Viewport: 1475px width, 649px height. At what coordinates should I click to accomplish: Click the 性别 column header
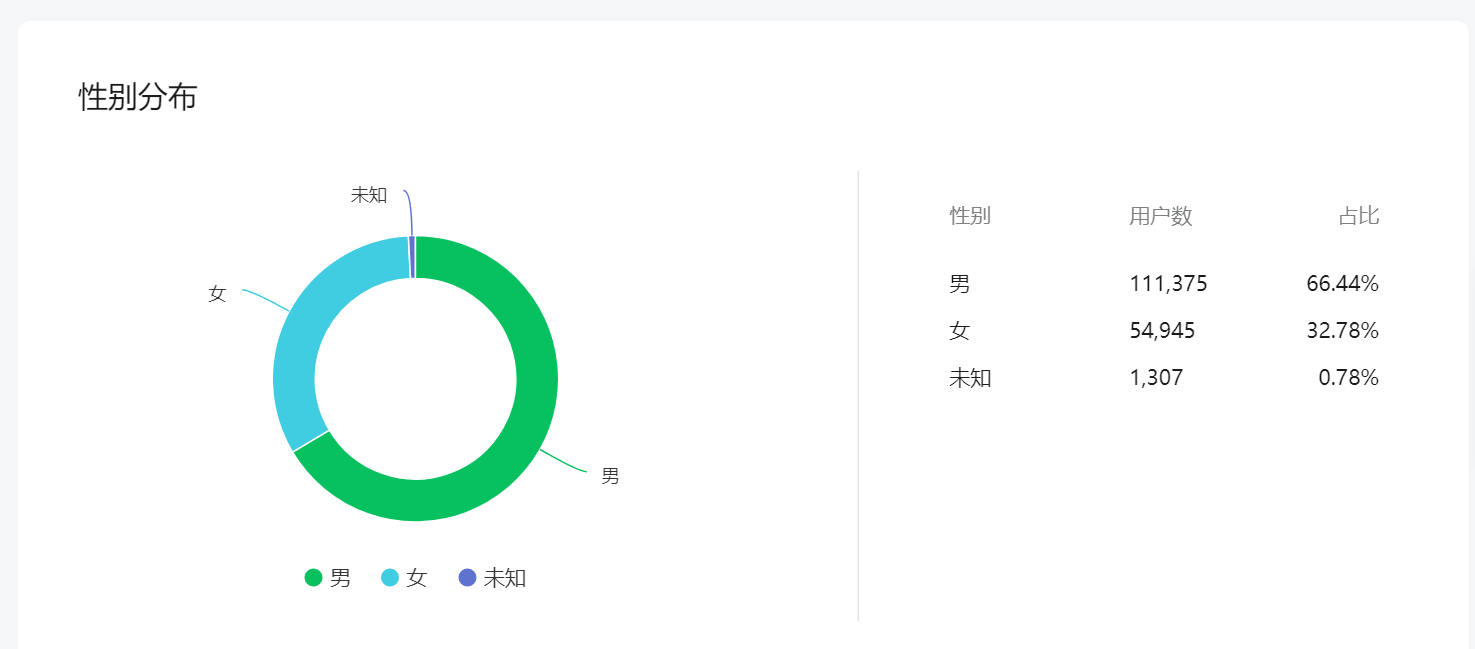pyautogui.click(x=970, y=216)
